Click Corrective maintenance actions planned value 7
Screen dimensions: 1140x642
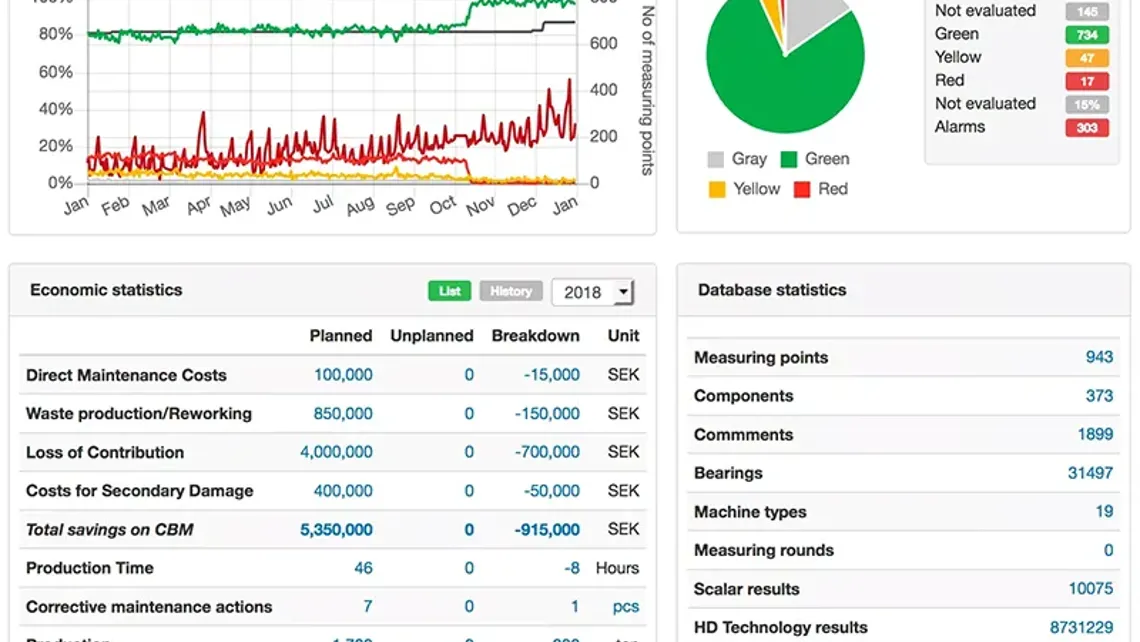coord(367,606)
